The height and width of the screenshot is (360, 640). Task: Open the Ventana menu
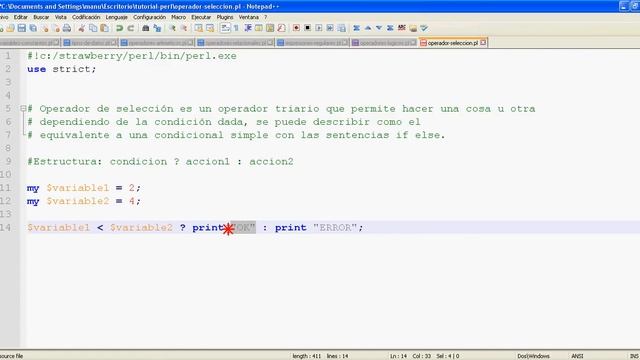click(249, 17)
